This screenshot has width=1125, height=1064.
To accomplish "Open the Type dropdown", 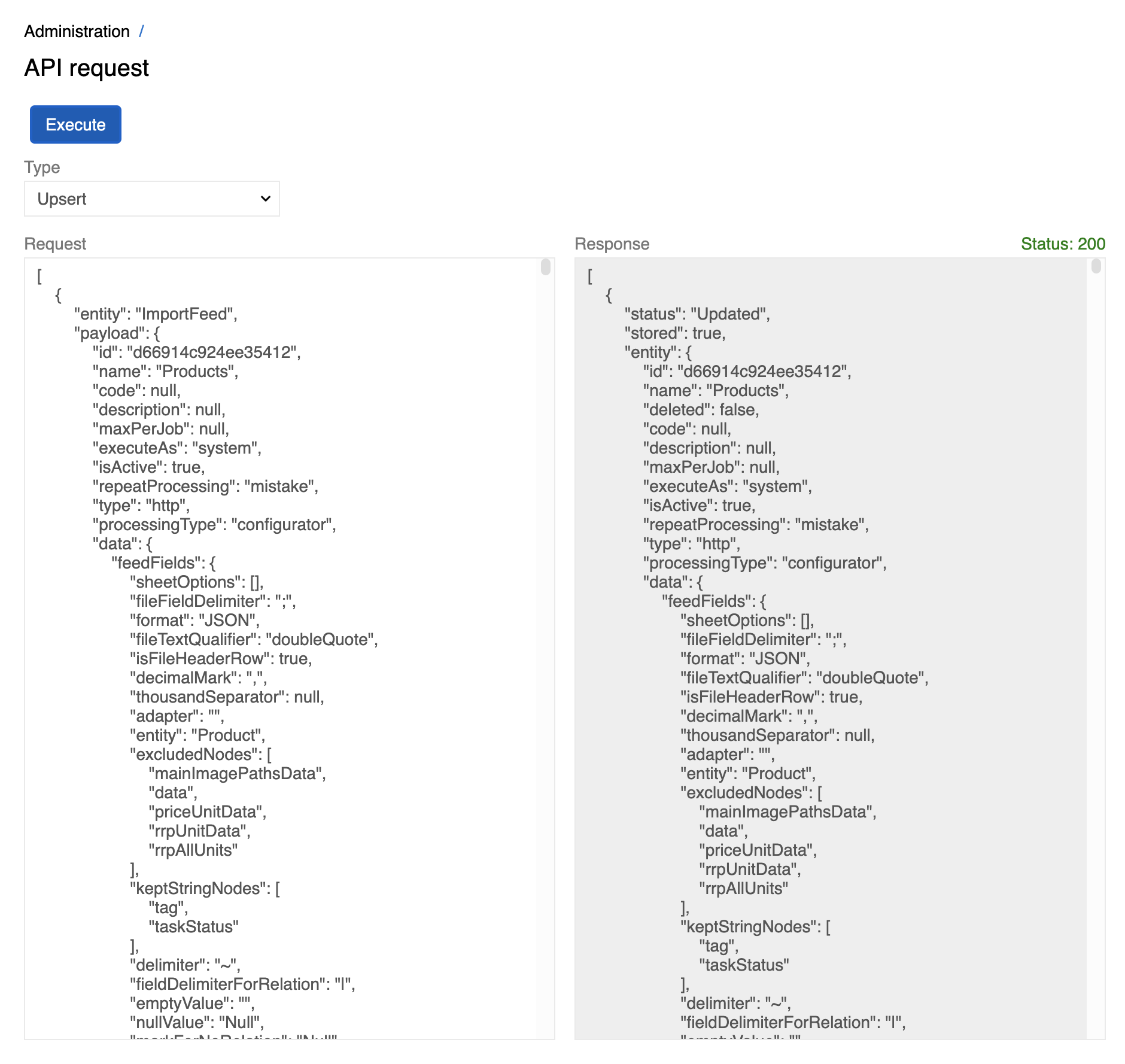I will pos(151,198).
